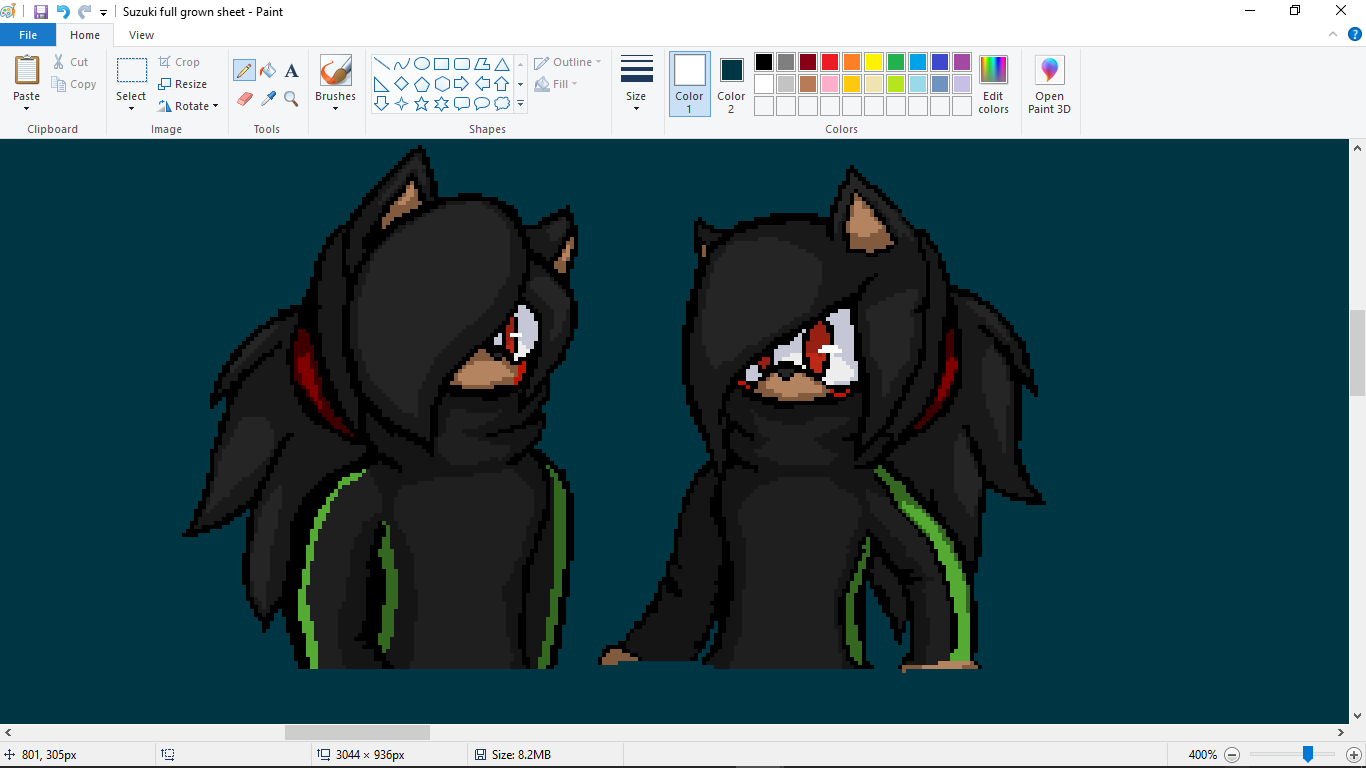This screenshot has width=1366, height=768.
Task: Open the Fill dropdown
Action: click(556, 84)
